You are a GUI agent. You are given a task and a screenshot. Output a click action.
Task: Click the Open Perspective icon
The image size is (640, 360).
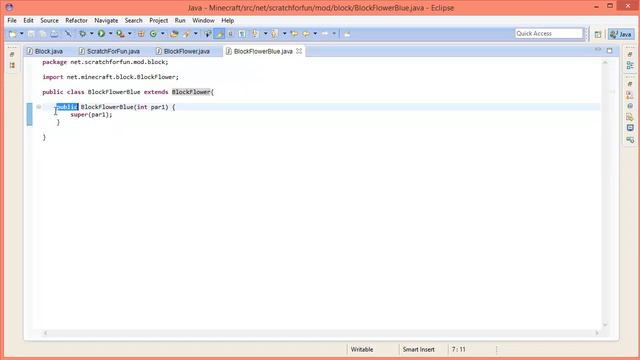[x=598, y=34]
